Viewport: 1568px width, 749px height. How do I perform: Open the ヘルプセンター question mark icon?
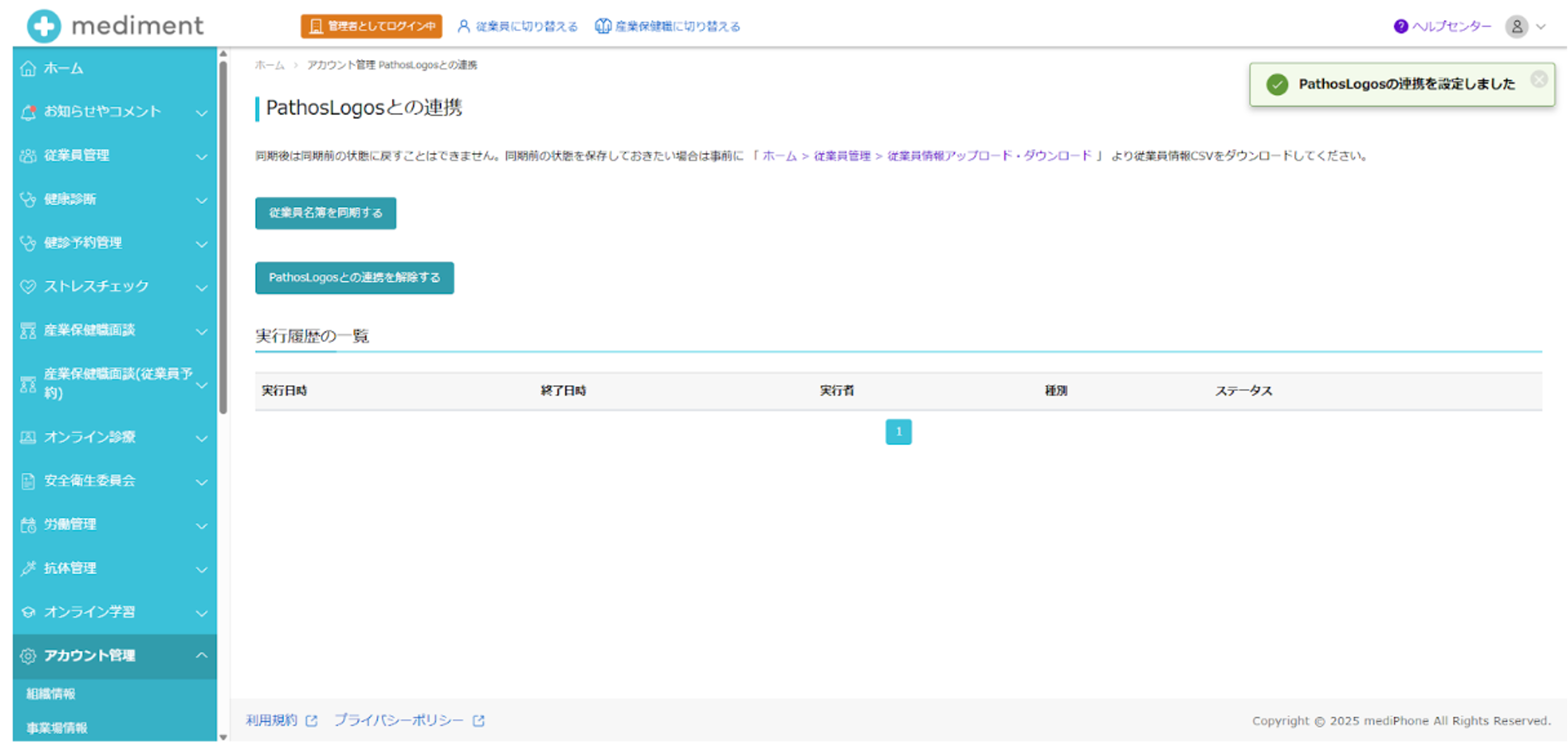click(x=1401, y=26)
